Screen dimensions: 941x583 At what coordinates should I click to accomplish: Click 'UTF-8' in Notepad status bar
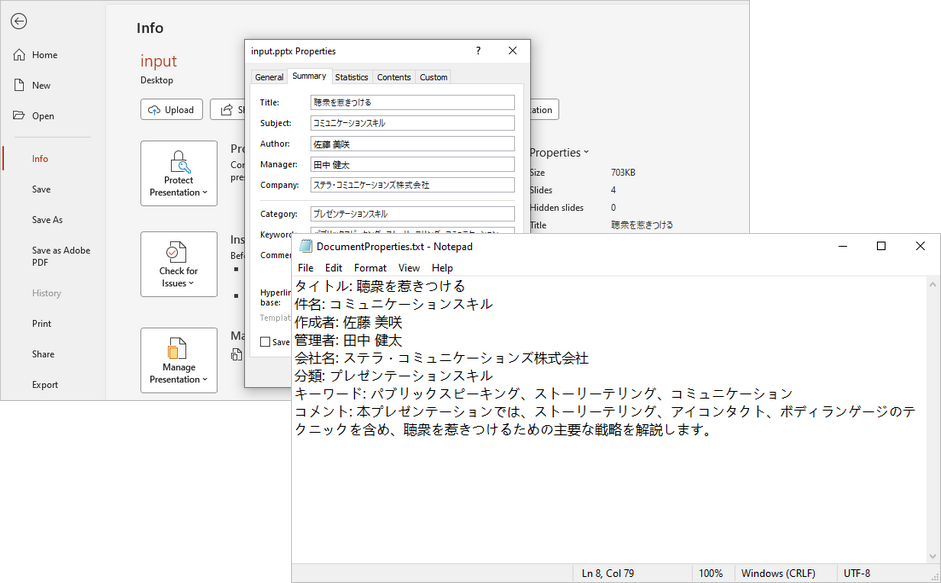pyautogui.click(x=857, y=573)
